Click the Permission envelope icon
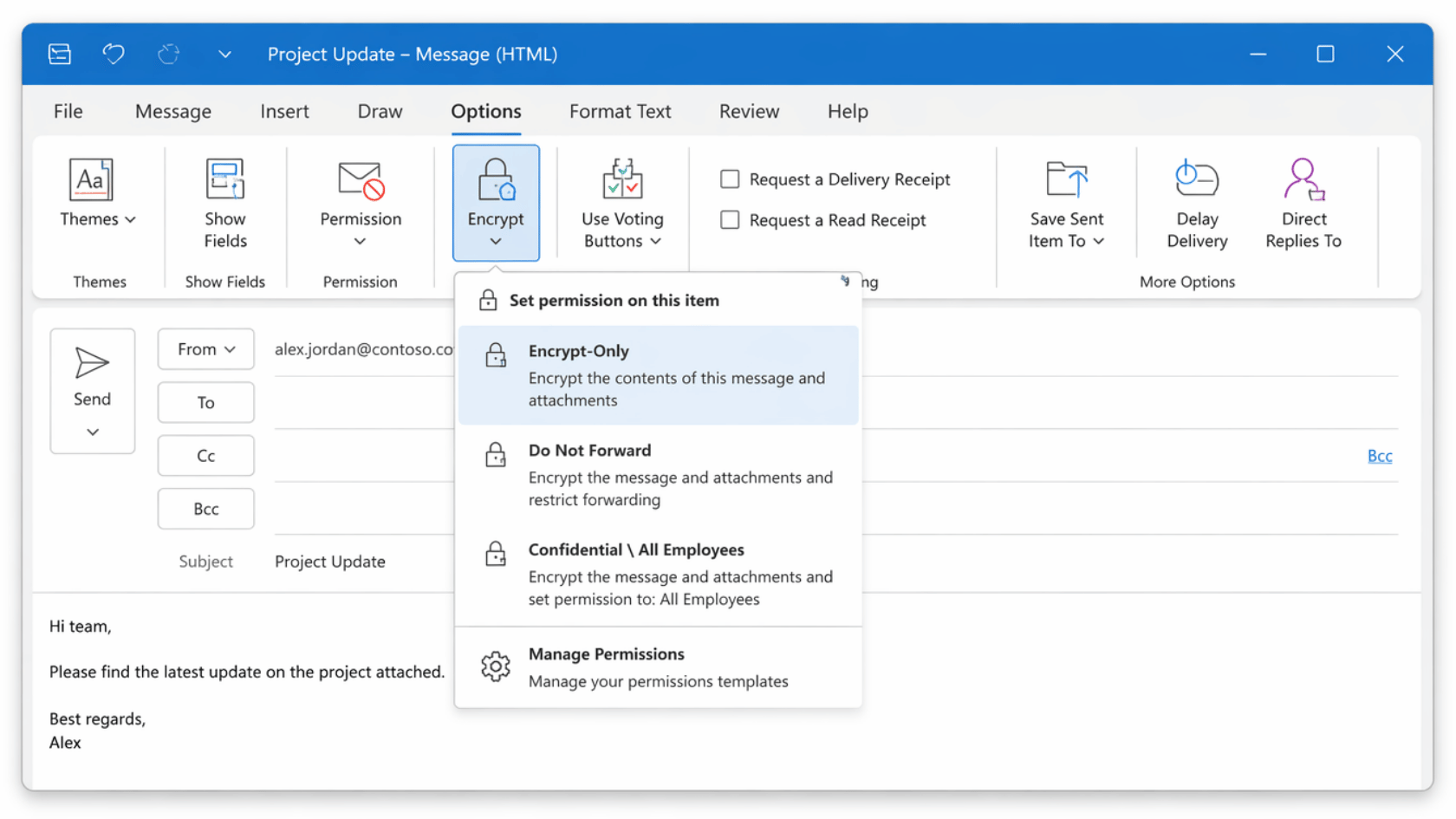The height and width of the screenshot is (819, 1456). pyautogui.click(x=361, y=180)
